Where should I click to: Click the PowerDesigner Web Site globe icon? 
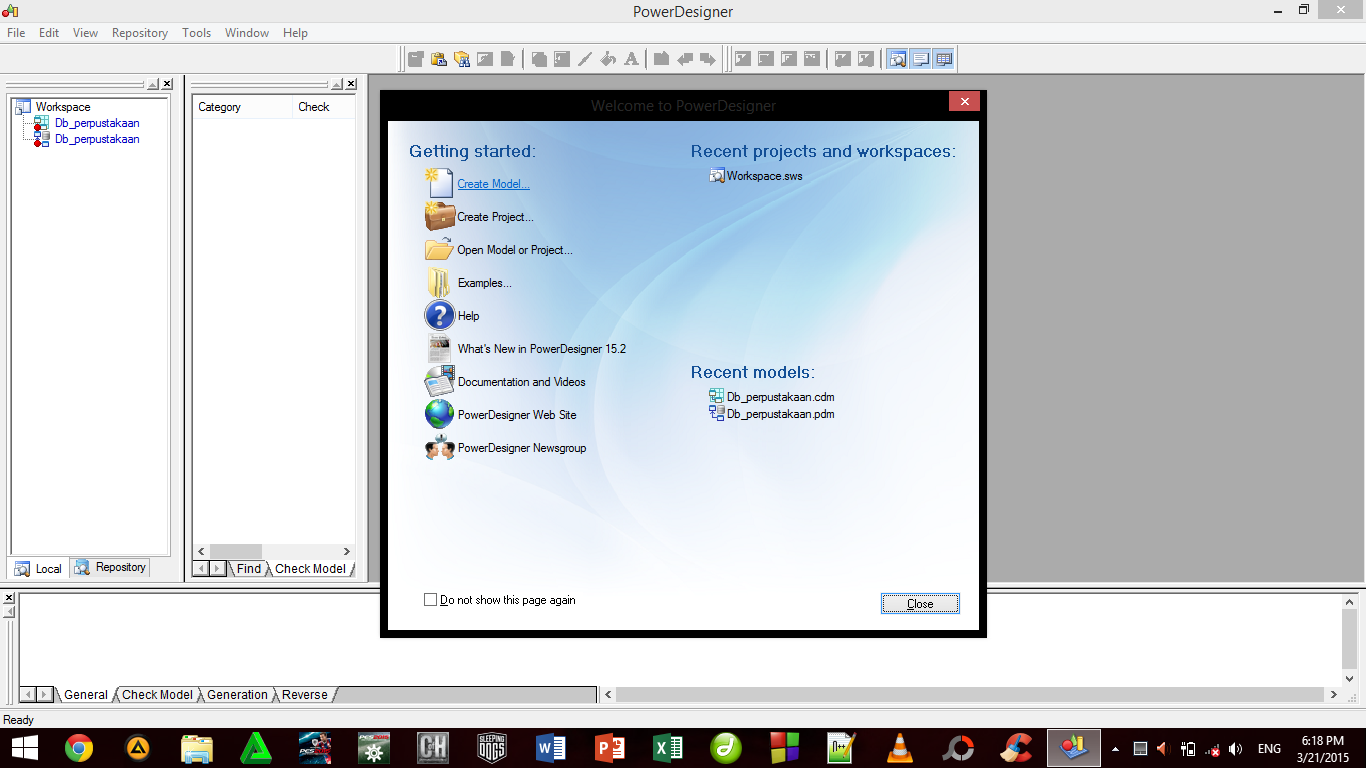[x=440, y=414]
